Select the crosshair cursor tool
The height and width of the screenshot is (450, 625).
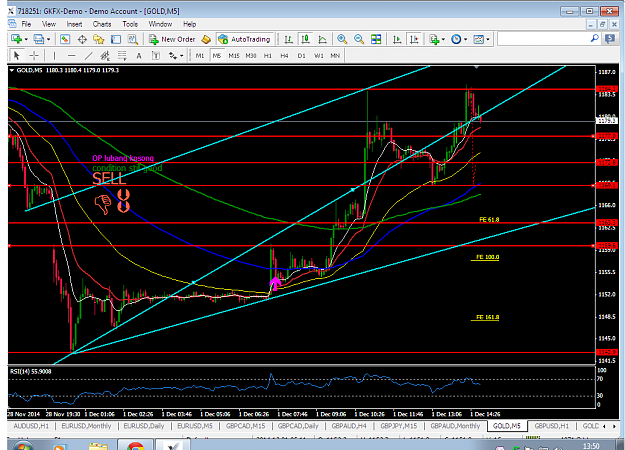[x=34, y=56]
